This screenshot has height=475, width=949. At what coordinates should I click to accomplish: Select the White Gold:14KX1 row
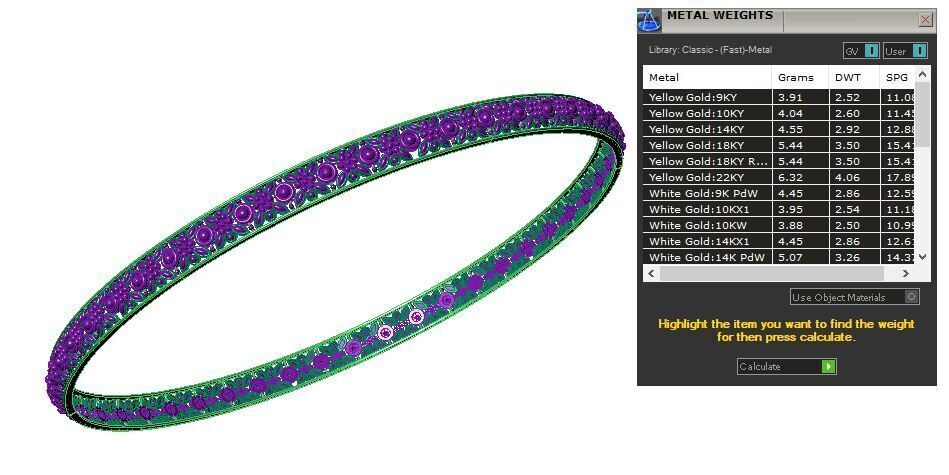(x=778, y=241)
